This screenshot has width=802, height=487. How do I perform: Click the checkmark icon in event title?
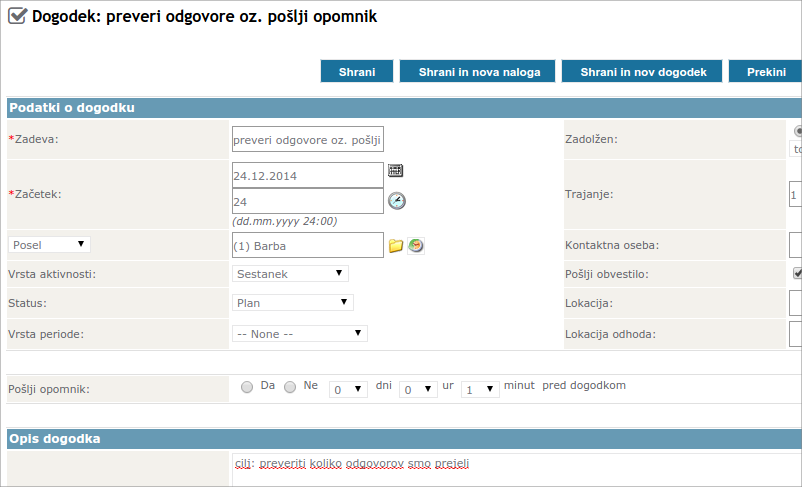tap(17, 16)
